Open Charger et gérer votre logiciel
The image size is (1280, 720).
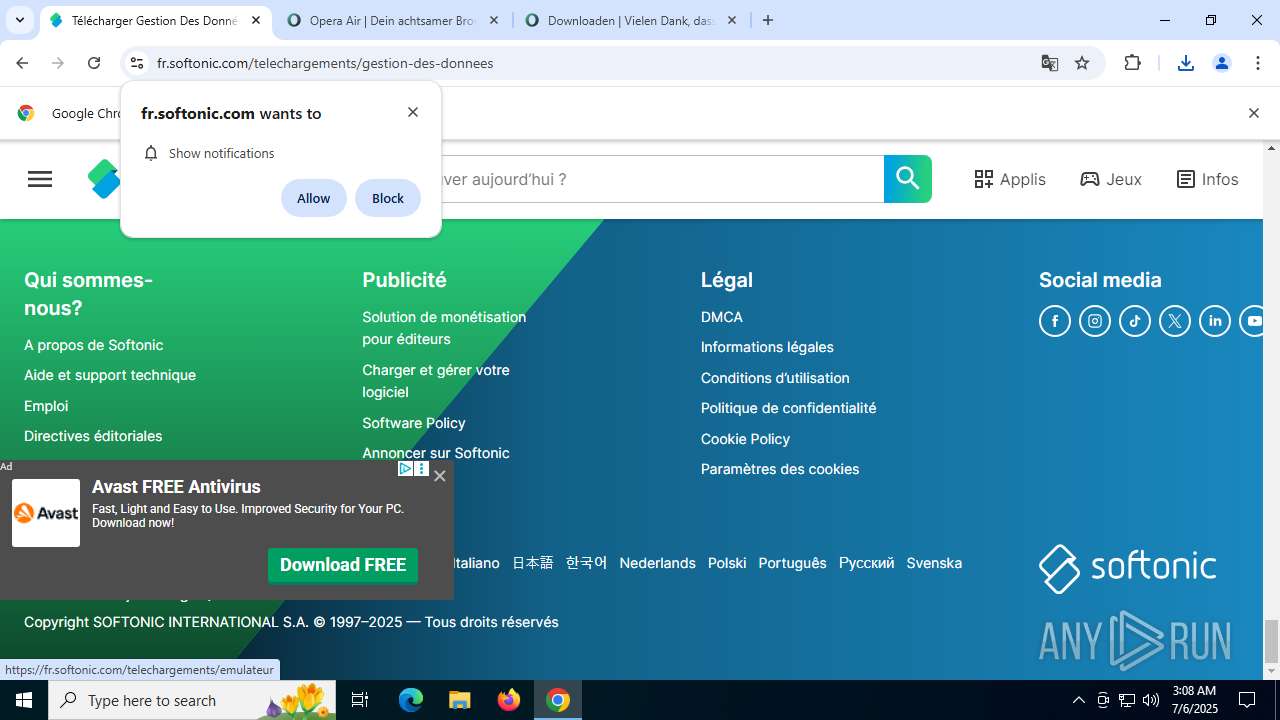tap(436, 381)
